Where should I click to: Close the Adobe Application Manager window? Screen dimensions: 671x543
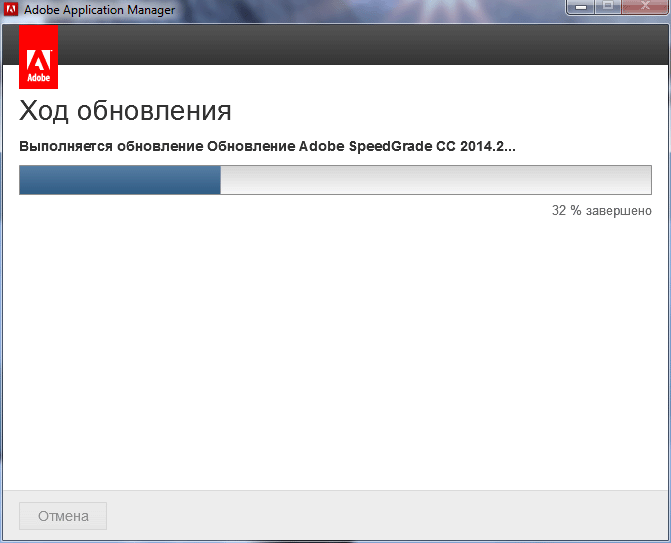pos(645,7)
